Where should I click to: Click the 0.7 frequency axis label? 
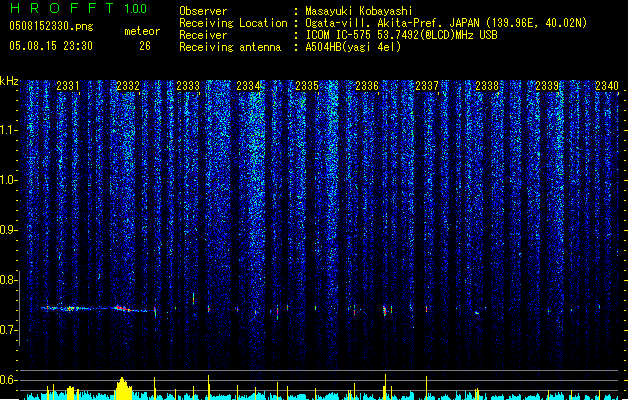tap(9, 330)
